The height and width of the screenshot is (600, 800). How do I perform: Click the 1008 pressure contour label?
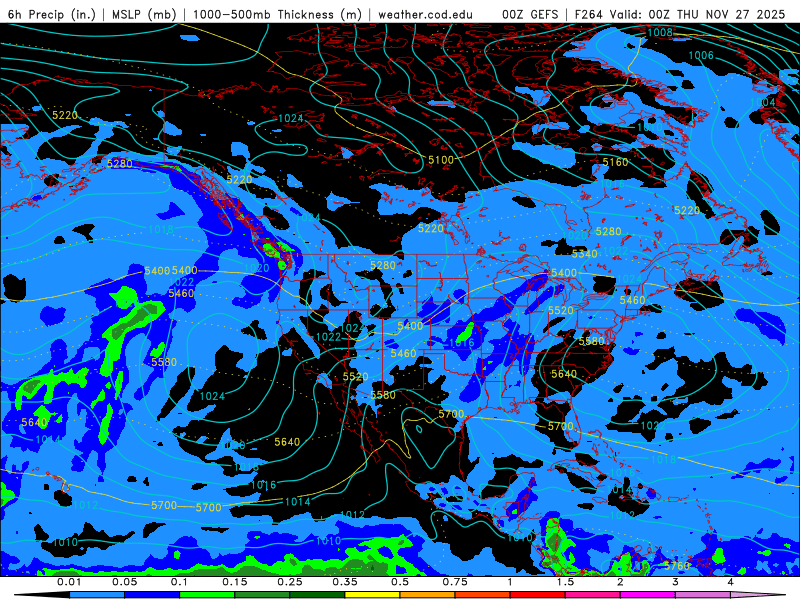[660, 33]
